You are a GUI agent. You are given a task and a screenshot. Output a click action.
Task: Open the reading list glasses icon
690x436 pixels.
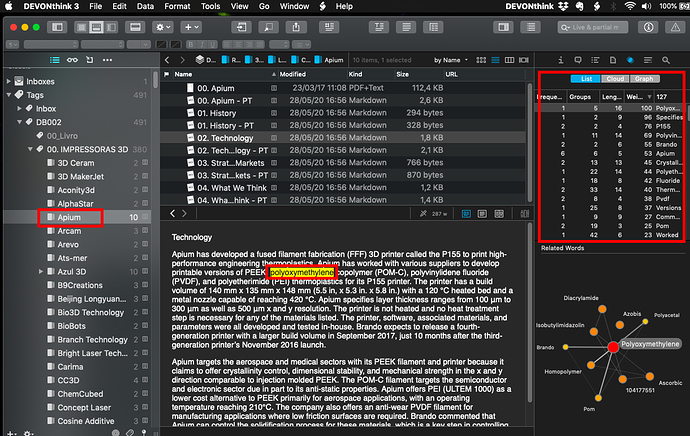tap(72, 60)
